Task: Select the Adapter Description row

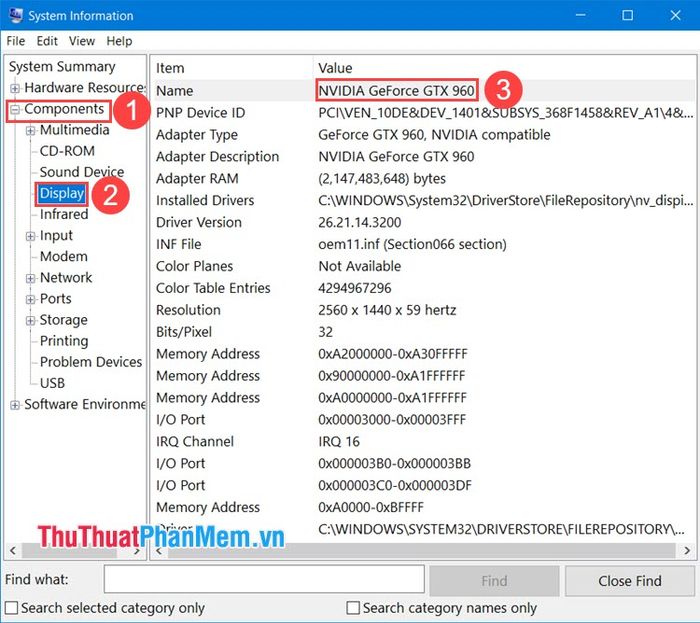Action: click(x=423, y=156)
